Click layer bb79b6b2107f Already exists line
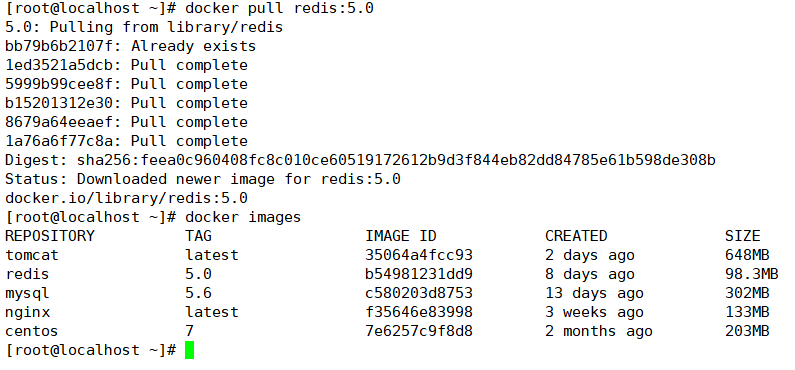The height and width of the screenshot is (370, 795). coord(130,47)
